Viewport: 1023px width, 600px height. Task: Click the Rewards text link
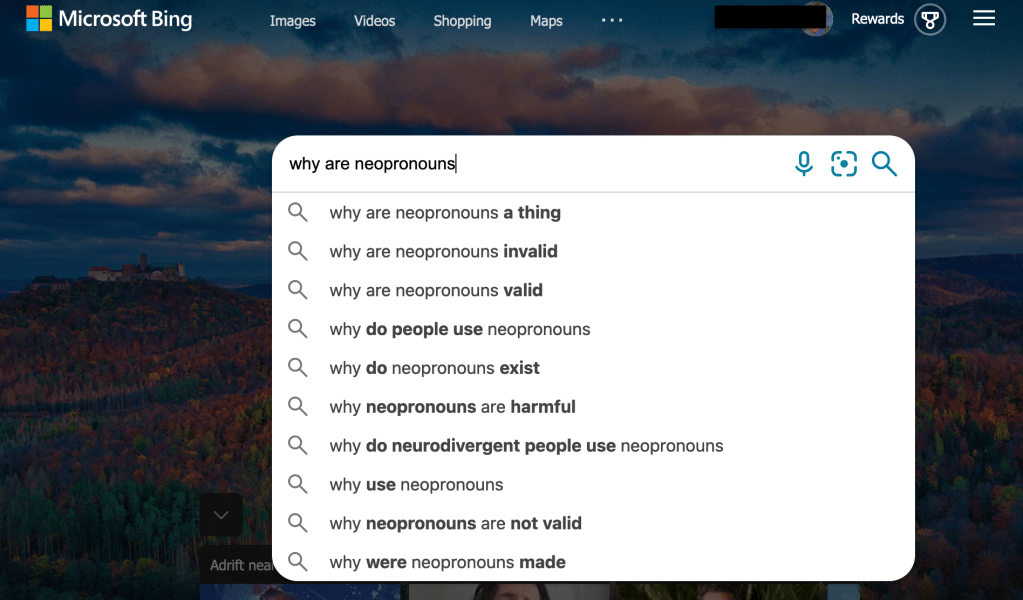877,19
